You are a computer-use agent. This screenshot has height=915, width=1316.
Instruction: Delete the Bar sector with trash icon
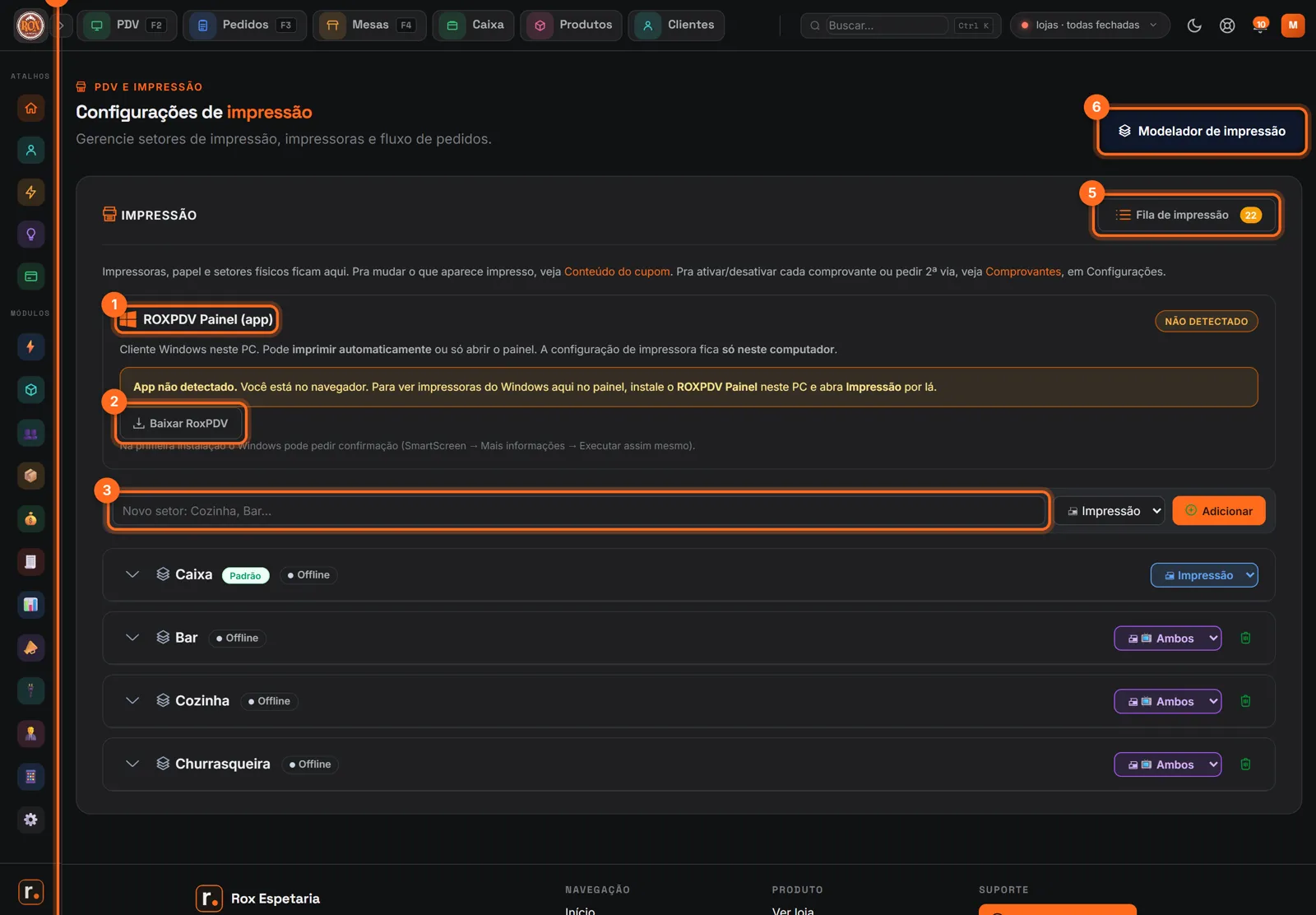1245,638
